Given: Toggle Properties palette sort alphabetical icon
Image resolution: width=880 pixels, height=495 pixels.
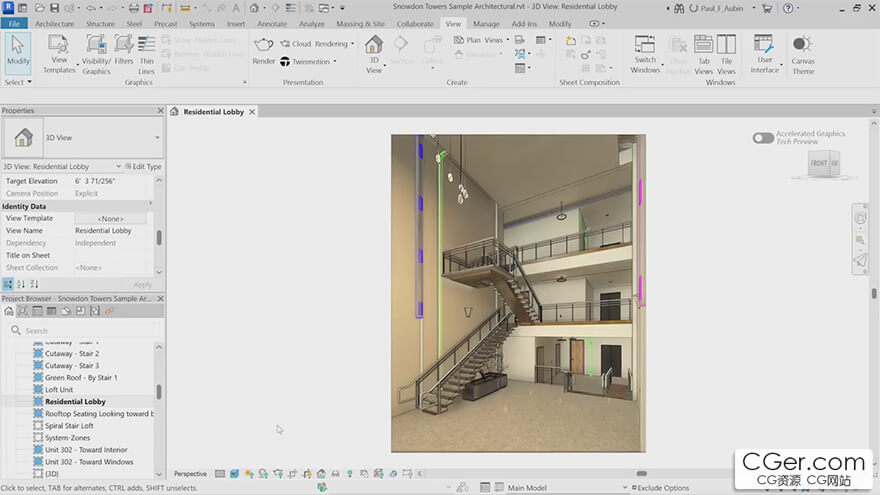Looking at the screenshot, I should [x=21, y=285].
